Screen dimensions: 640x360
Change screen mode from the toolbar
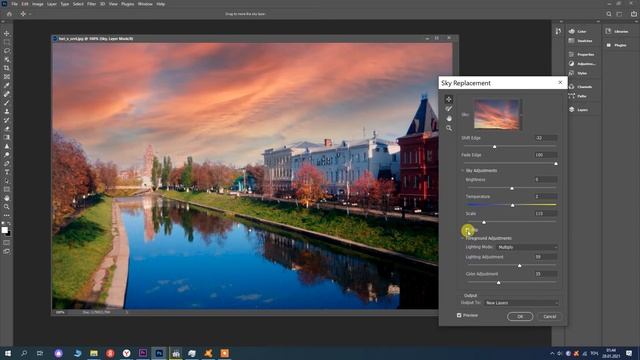[x=7, y=251]
